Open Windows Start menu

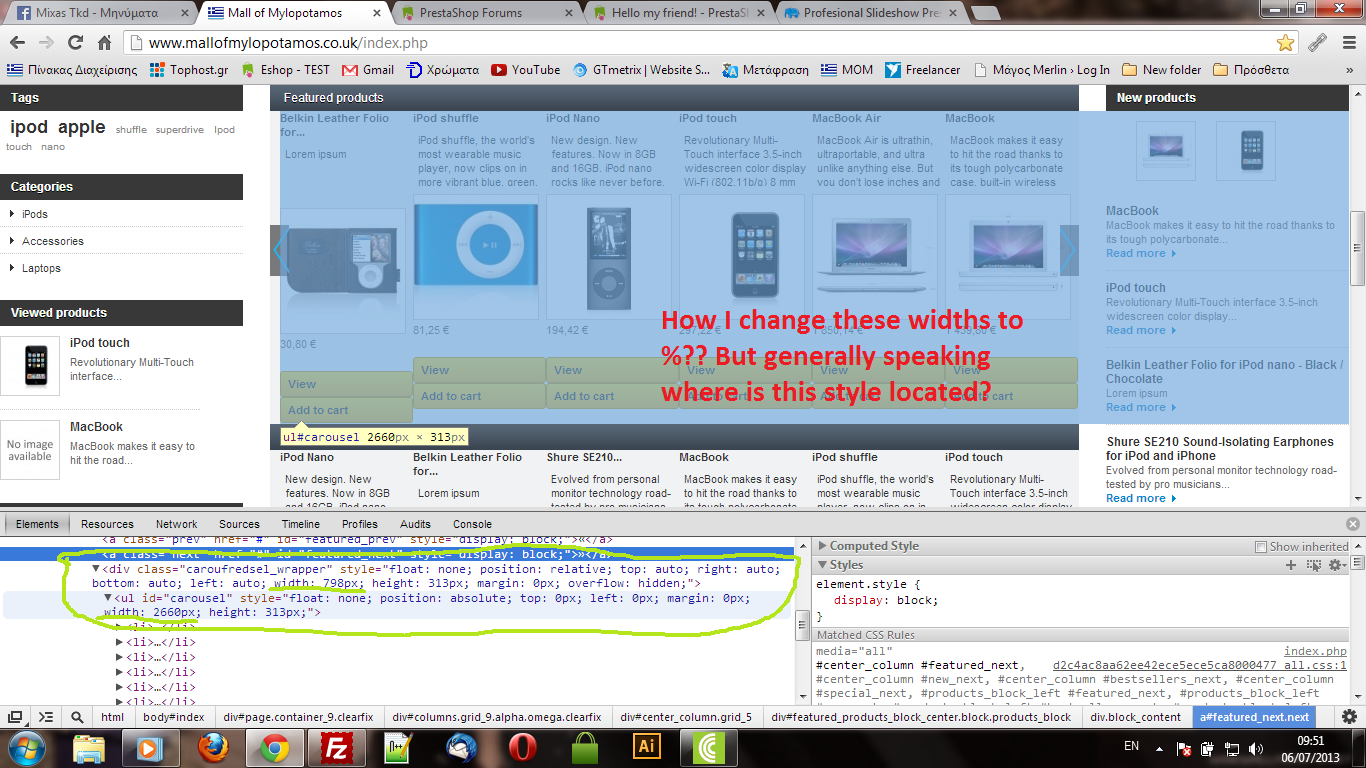click(27, 748)
